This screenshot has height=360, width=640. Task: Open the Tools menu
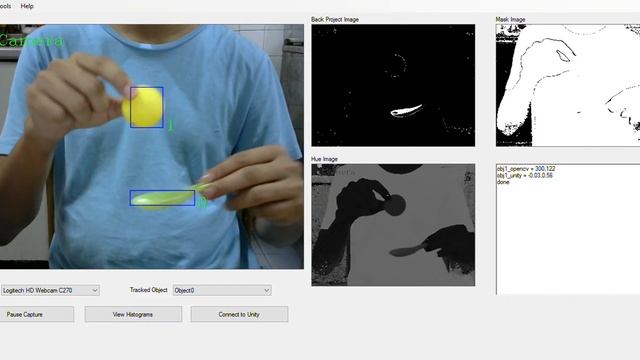(5, 6)
